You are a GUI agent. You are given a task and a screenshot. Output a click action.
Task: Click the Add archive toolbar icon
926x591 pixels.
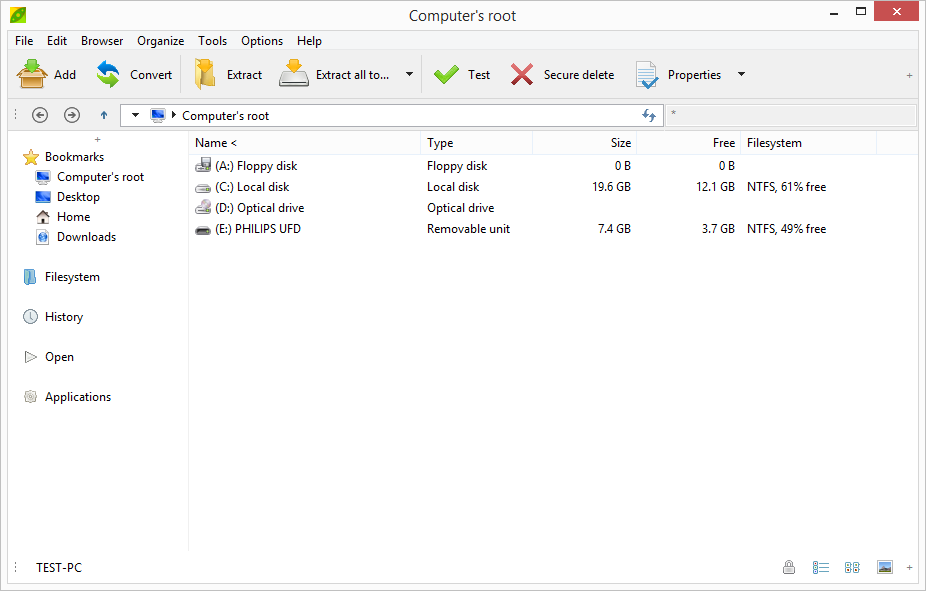click(x=33, y=75)
